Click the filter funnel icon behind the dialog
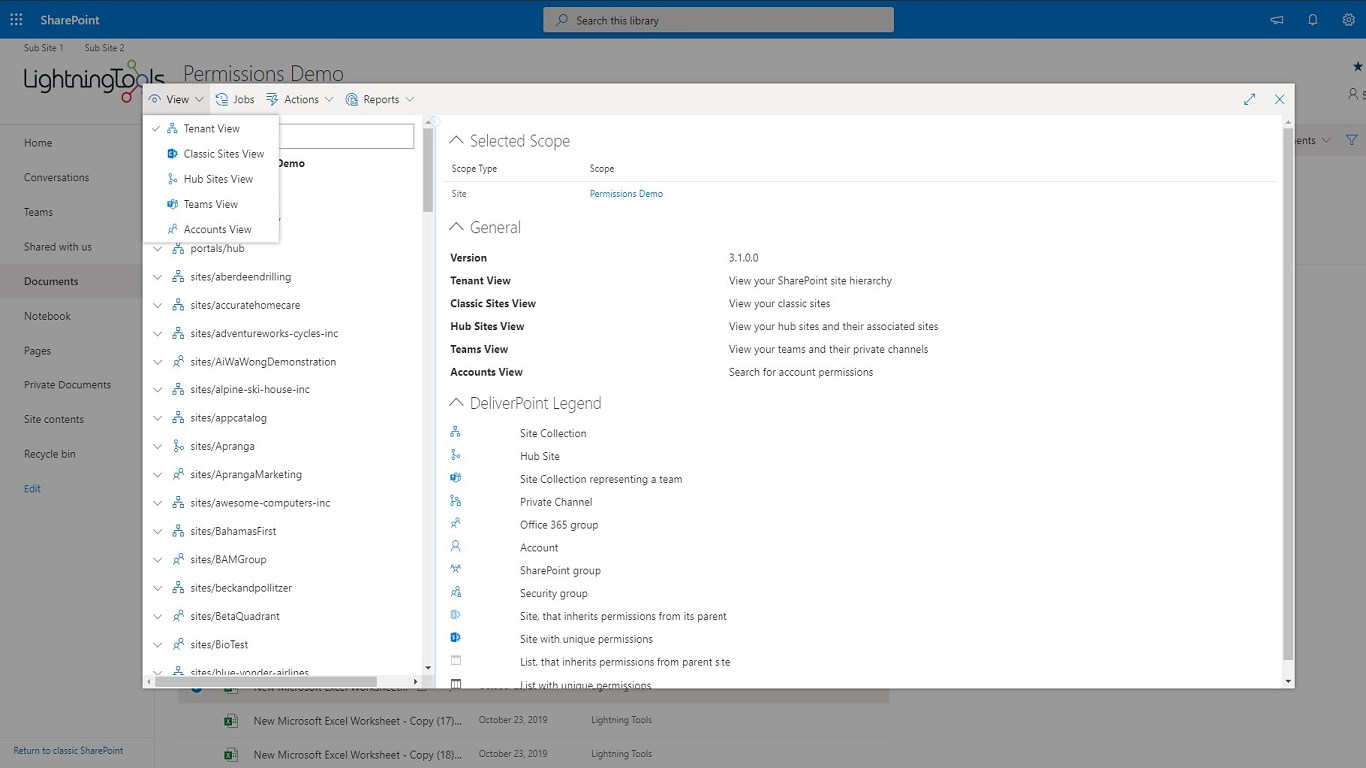The width and height of the screenshot is (1366, 768). tap(1351, 141)
